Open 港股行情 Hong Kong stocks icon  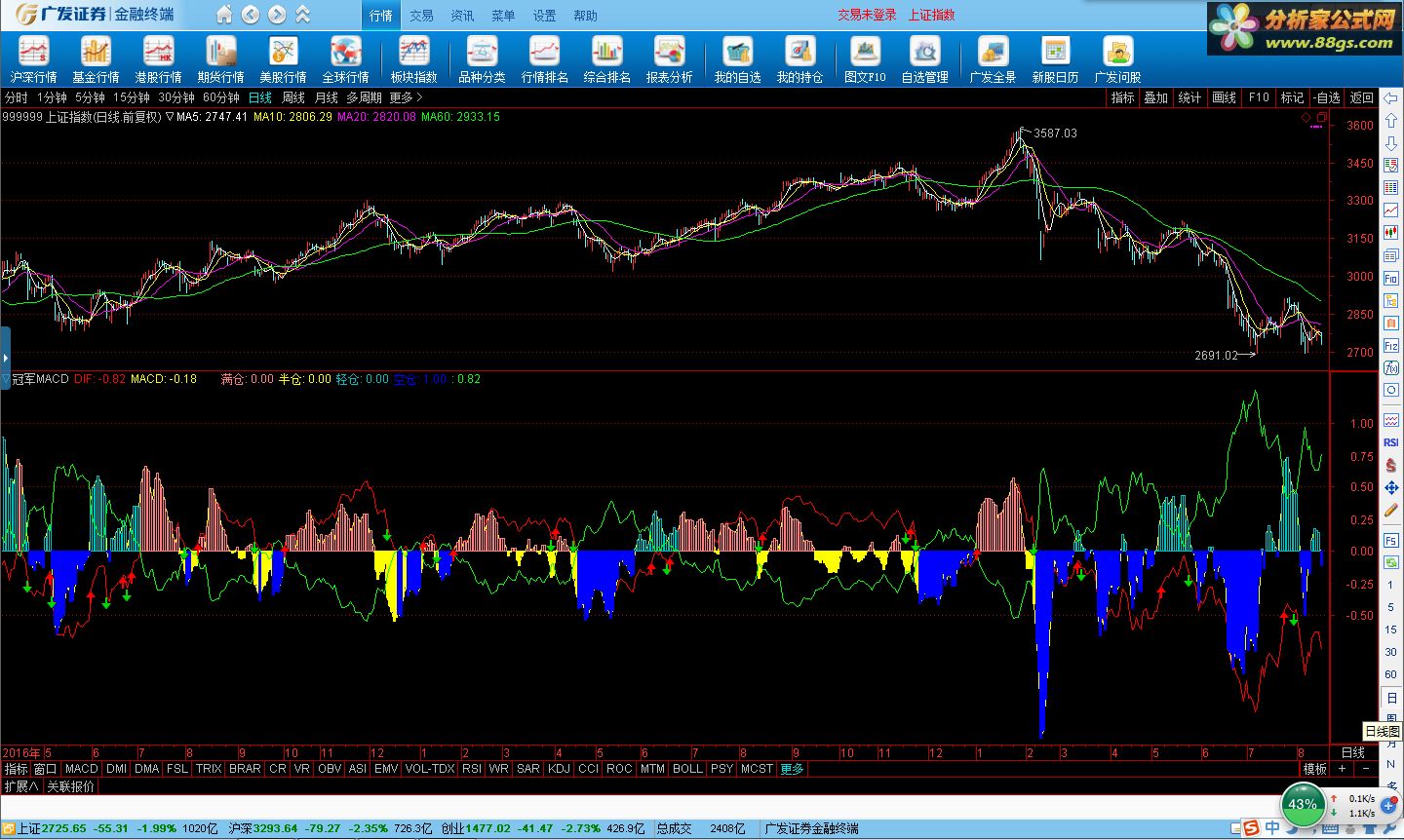pos(158,59)
